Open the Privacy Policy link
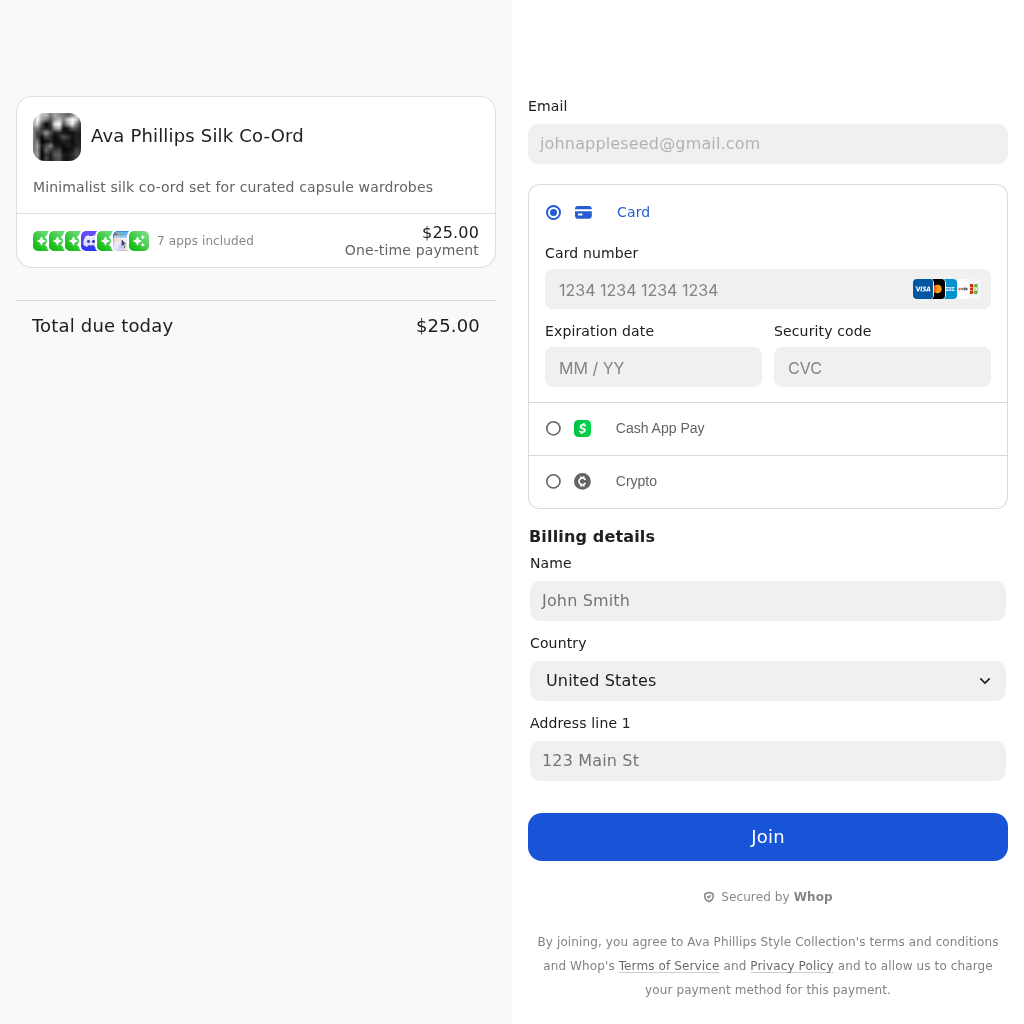1024x1024 pixels. click(791, 966)
